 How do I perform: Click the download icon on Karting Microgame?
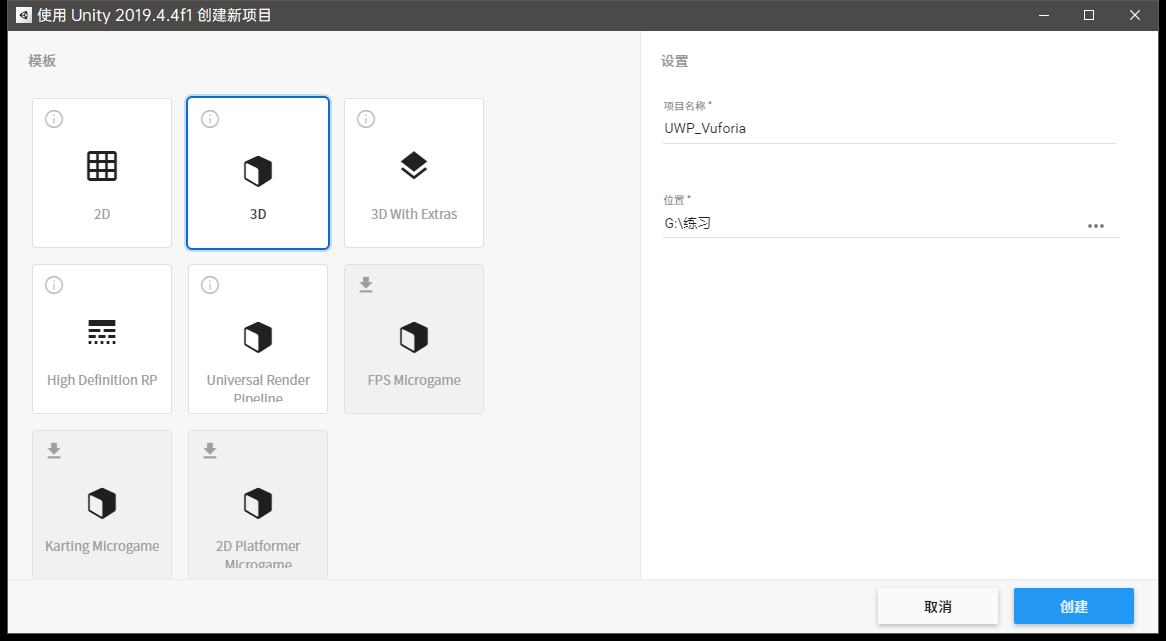tap(54, 451)
